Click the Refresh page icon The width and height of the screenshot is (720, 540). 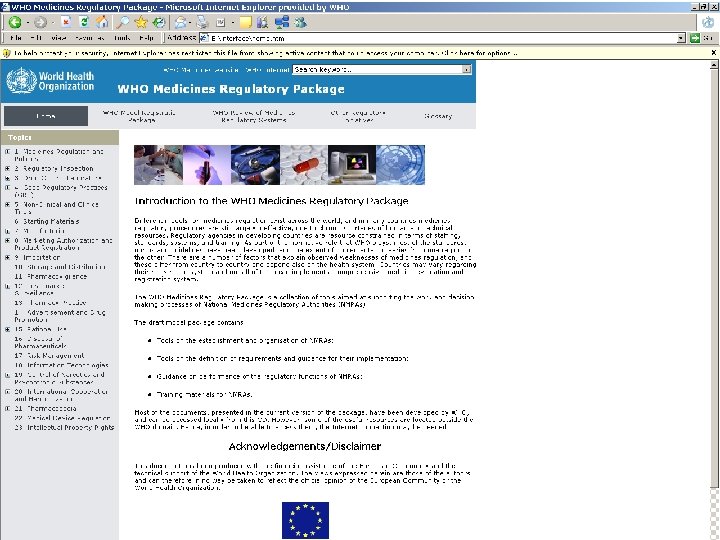click(x=84, y=22)
